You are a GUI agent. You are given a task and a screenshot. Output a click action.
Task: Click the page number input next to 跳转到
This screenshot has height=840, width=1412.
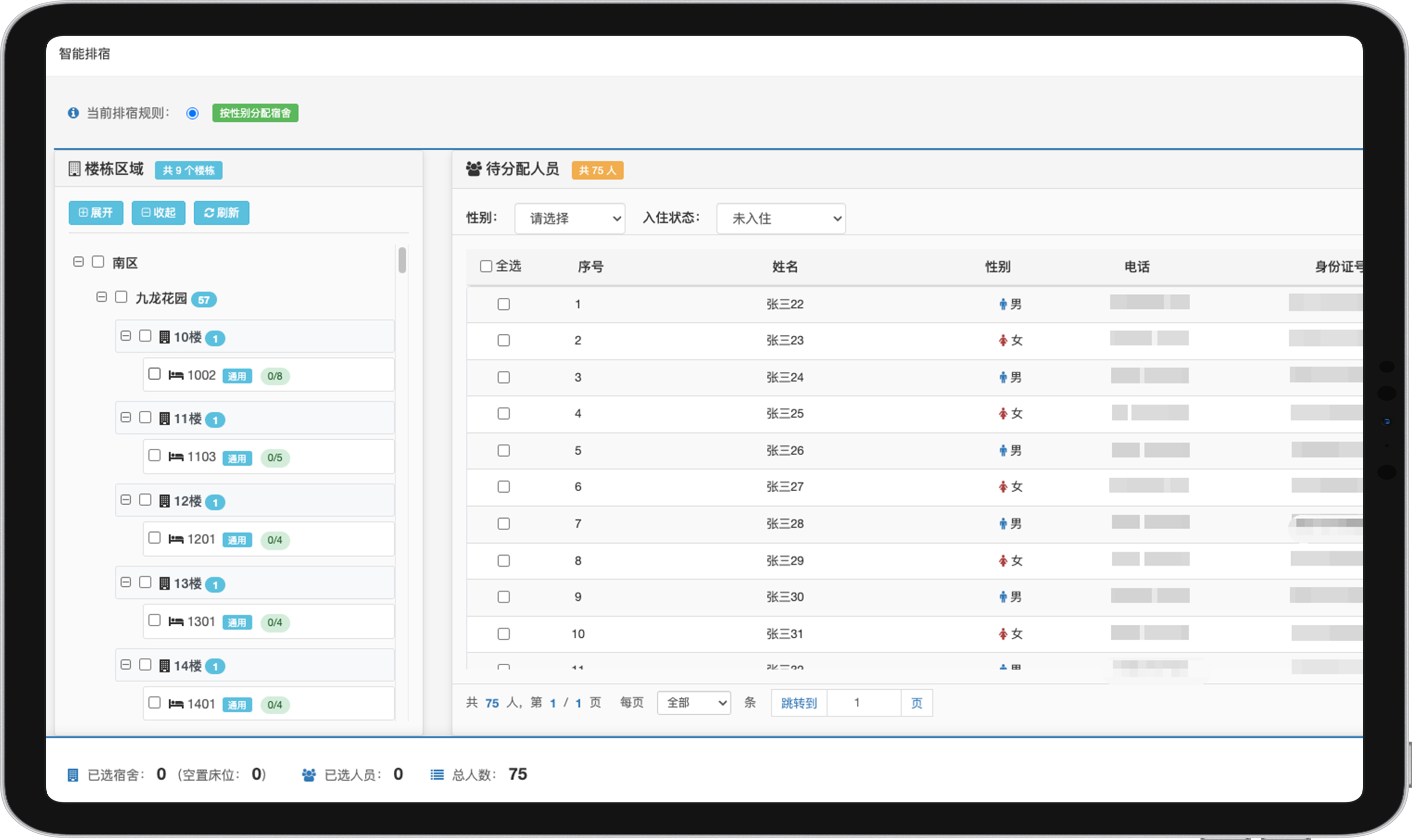click(x=864, y=702)
